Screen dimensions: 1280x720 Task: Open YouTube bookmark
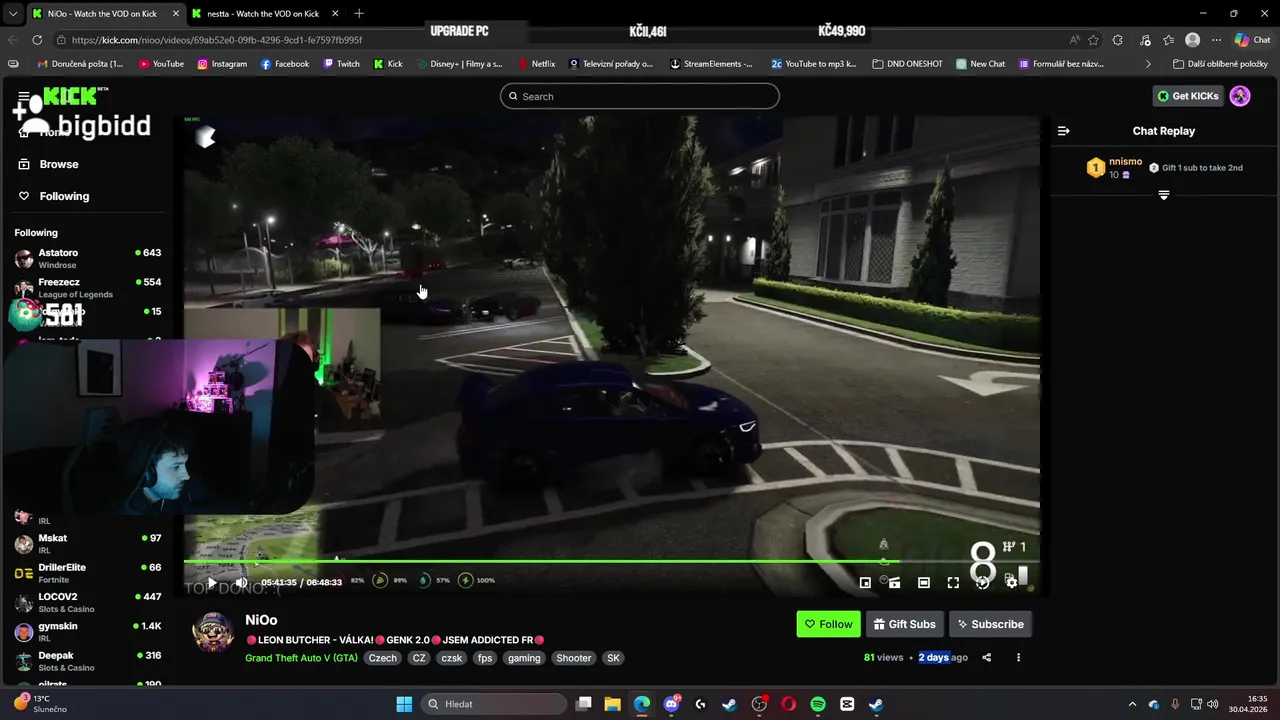click(161, 64)
